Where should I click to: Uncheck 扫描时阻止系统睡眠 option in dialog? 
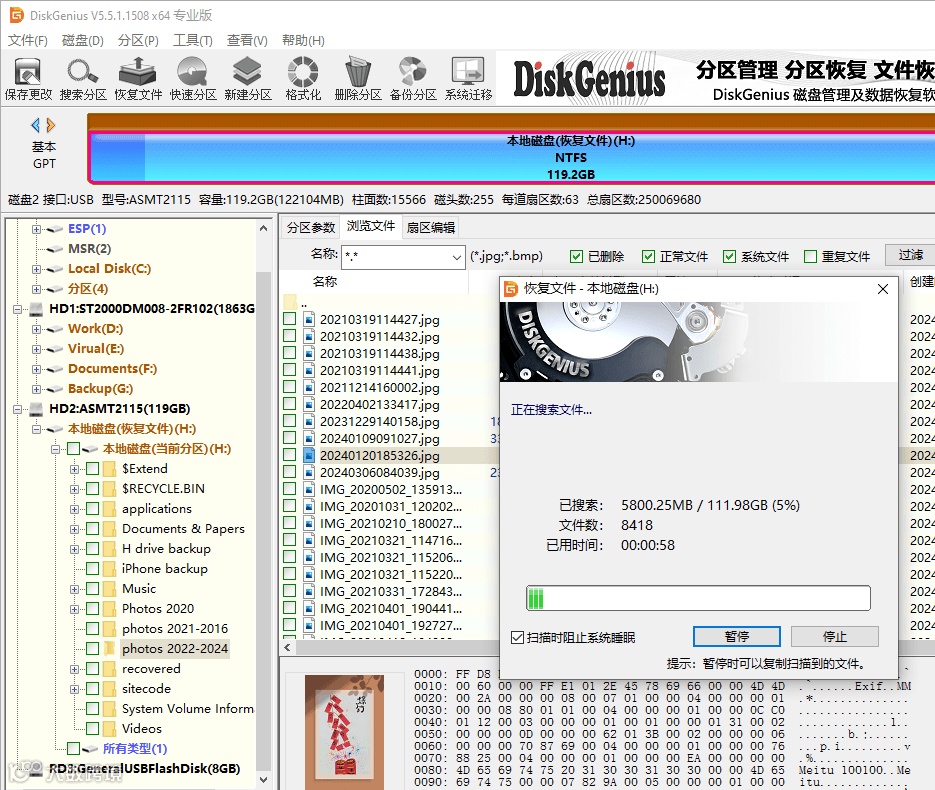[518, 637]
